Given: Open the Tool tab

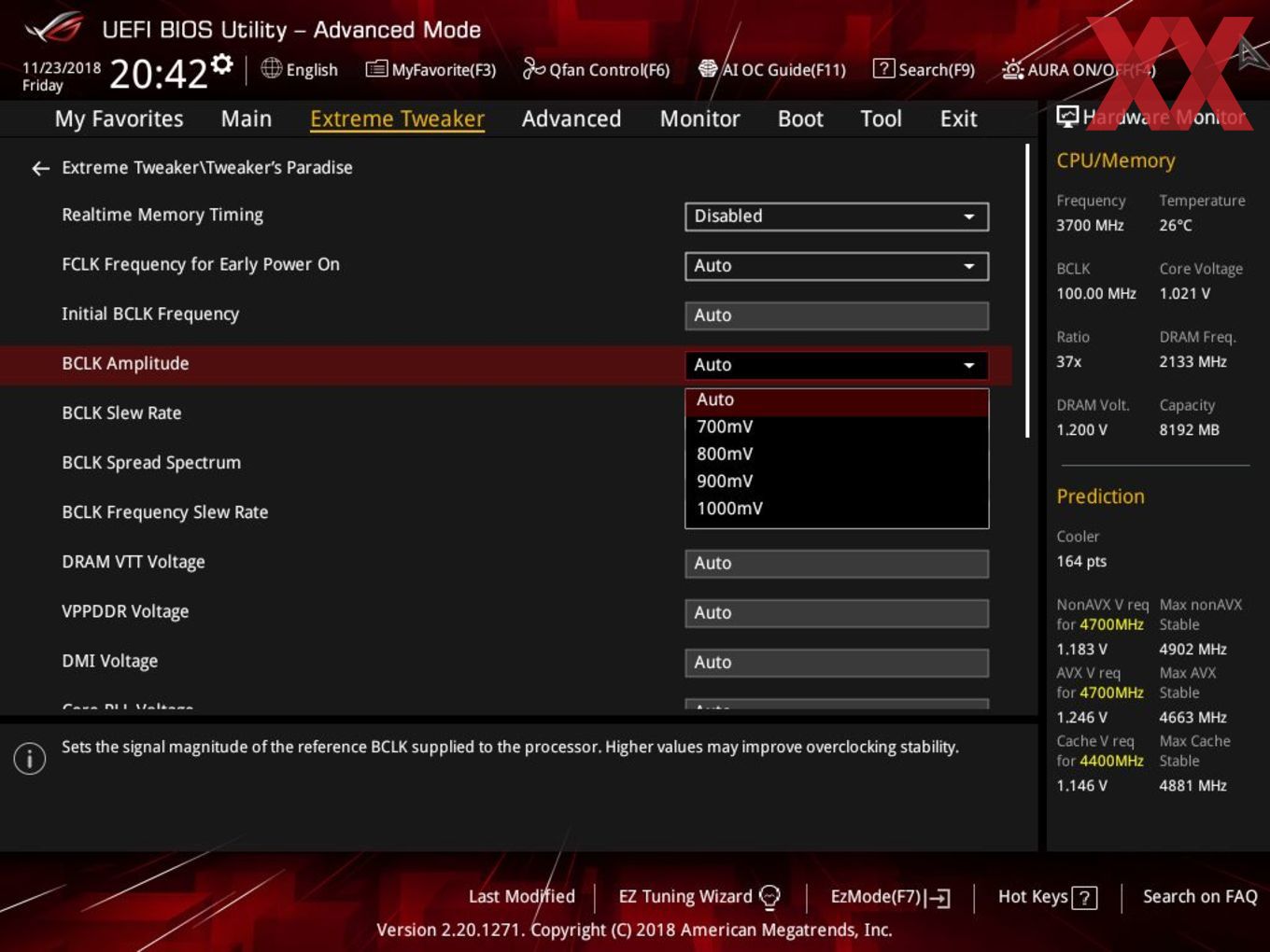Looking at the screenshot, I should click(x=881, y=119).
